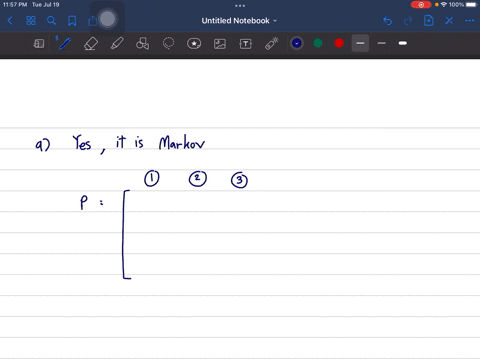480x360 pixels.
Task: Choose the dark blue pen color
Action: (x=297, y=43)
